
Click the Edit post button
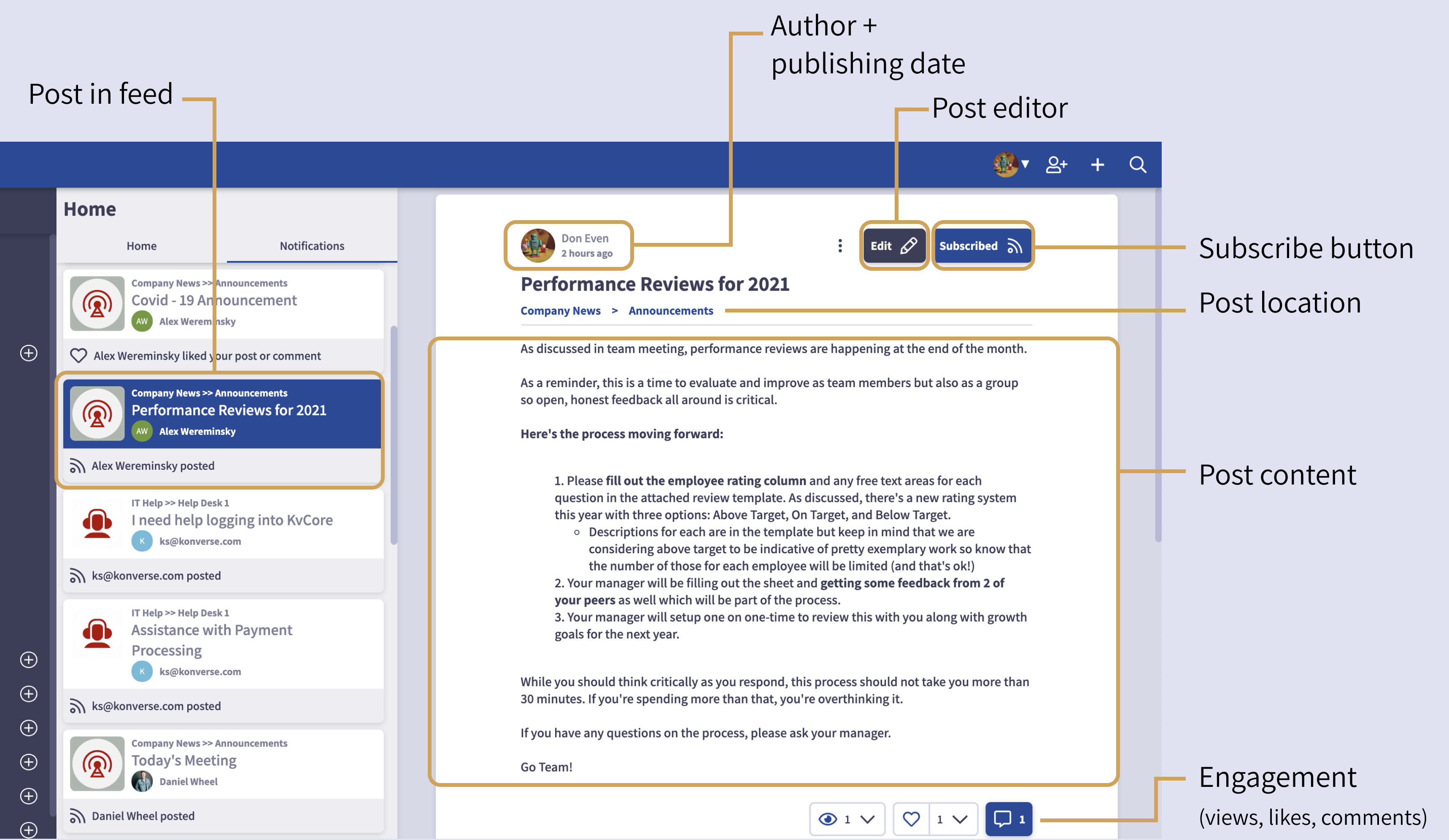coord(893,246)
